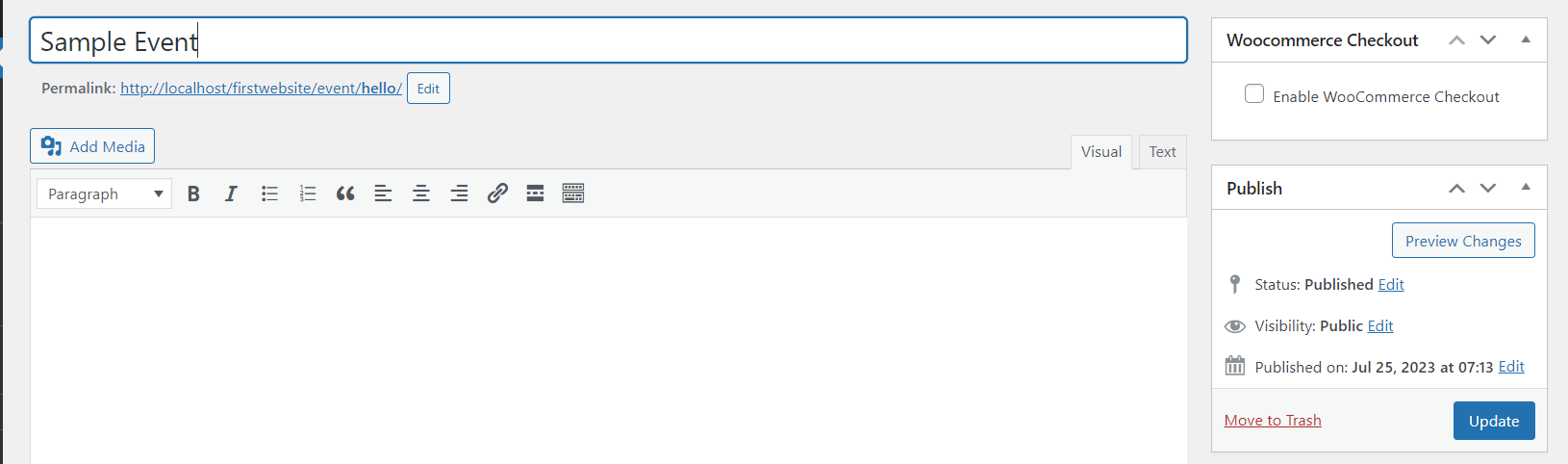Insert a bulleted list
The width and height of the screenshot is (1568, 464).
269,193
